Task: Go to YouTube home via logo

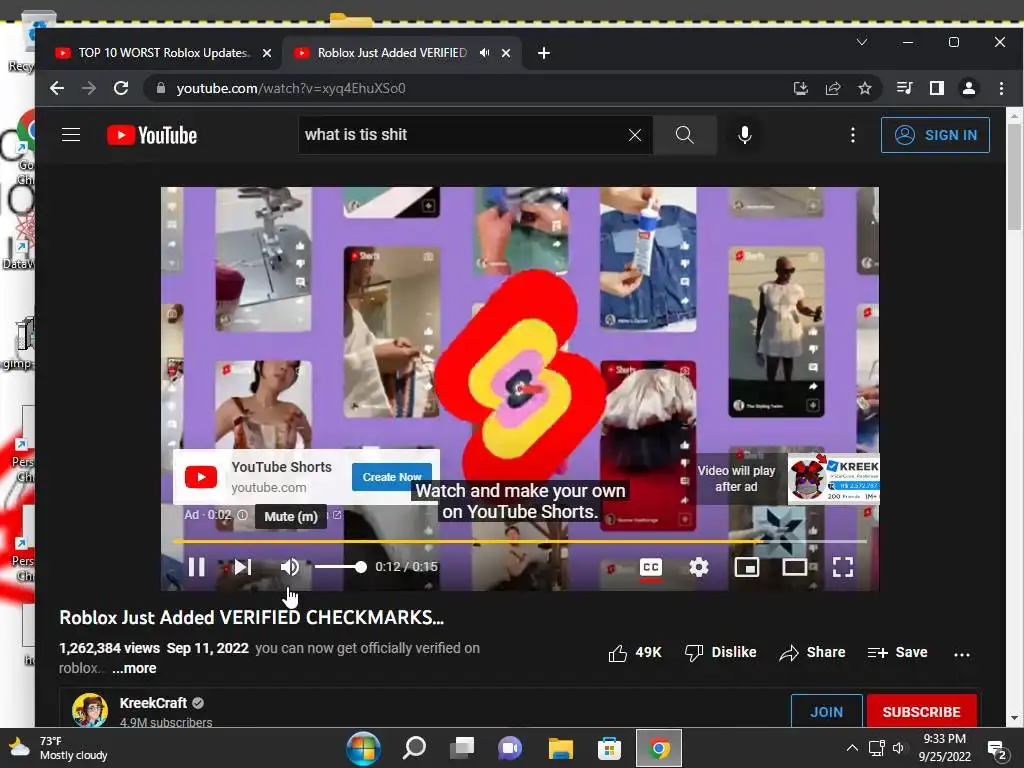Action: [152, 135]
